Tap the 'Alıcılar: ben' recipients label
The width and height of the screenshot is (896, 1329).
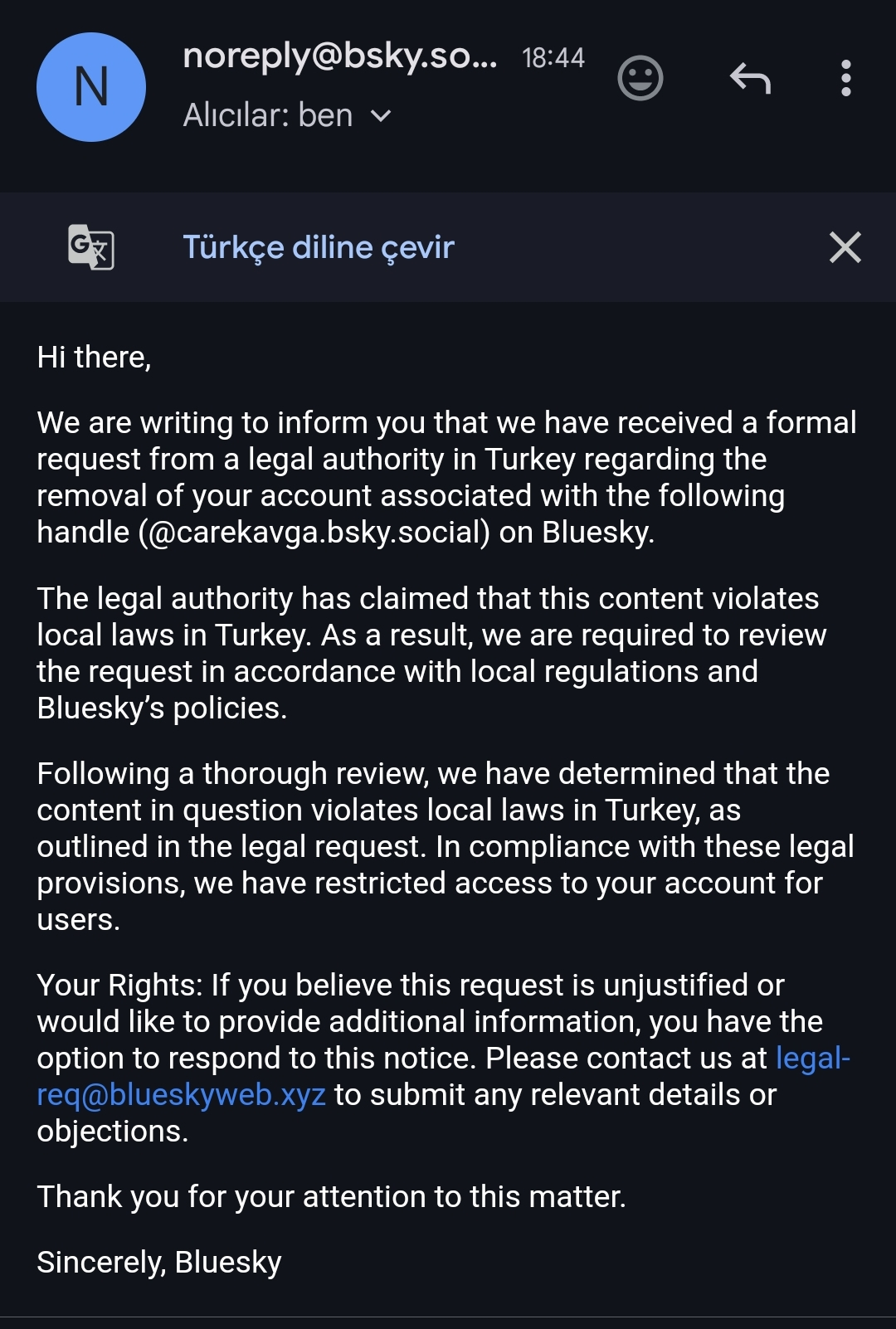click(x=268, y=115)
